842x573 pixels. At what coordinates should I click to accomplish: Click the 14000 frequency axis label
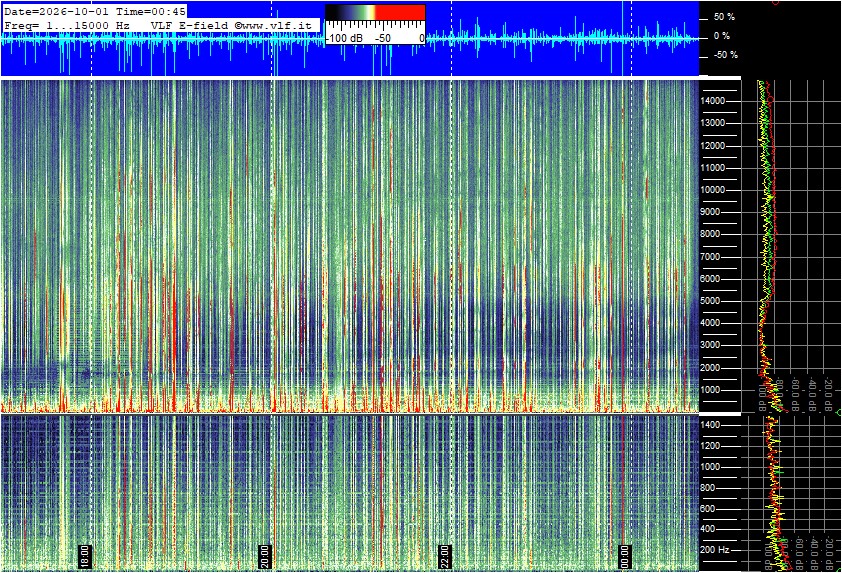713,101
